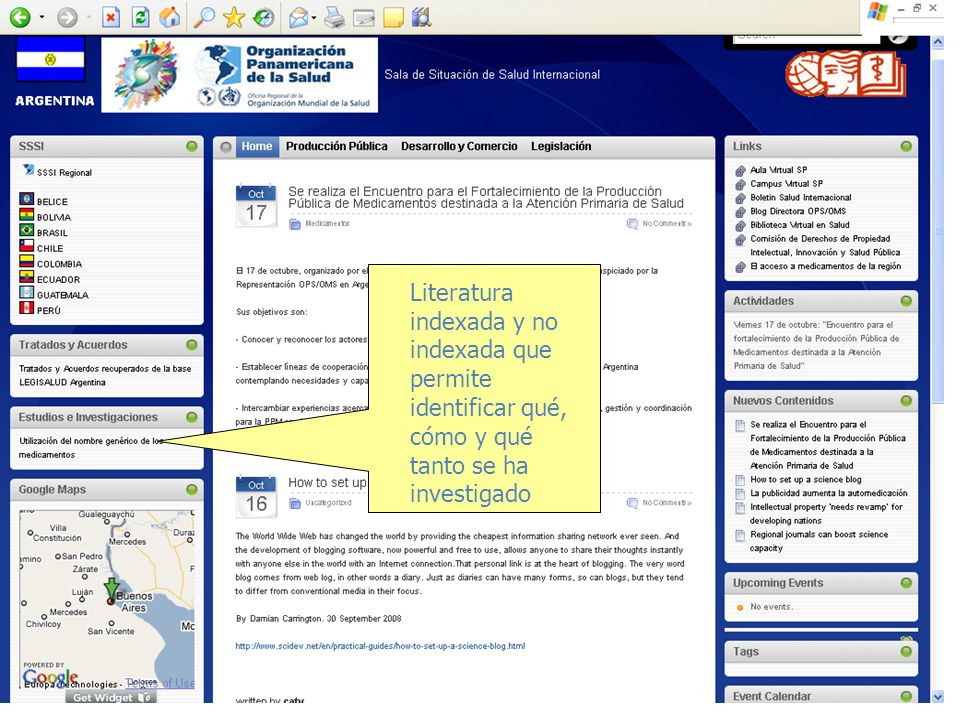Screen dimensions: 960x720
Task: Select the Home tab
Action: click(257, 146)
